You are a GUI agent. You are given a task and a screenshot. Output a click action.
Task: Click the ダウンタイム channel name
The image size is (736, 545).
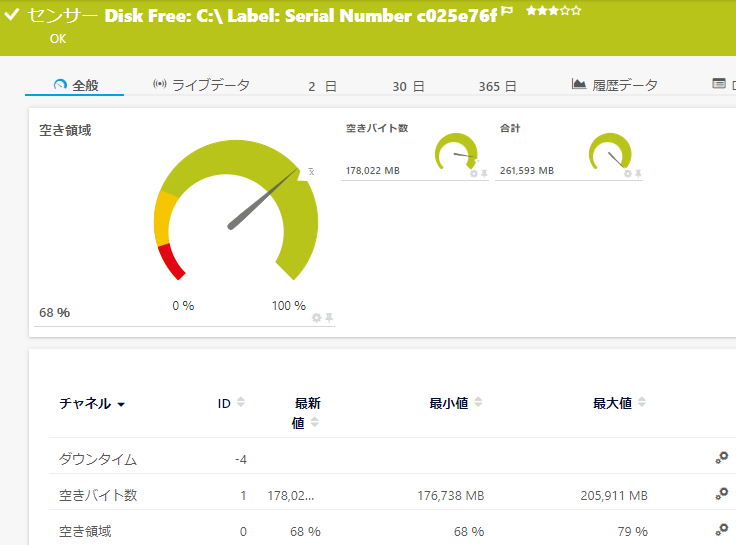[x=98, y=459]
